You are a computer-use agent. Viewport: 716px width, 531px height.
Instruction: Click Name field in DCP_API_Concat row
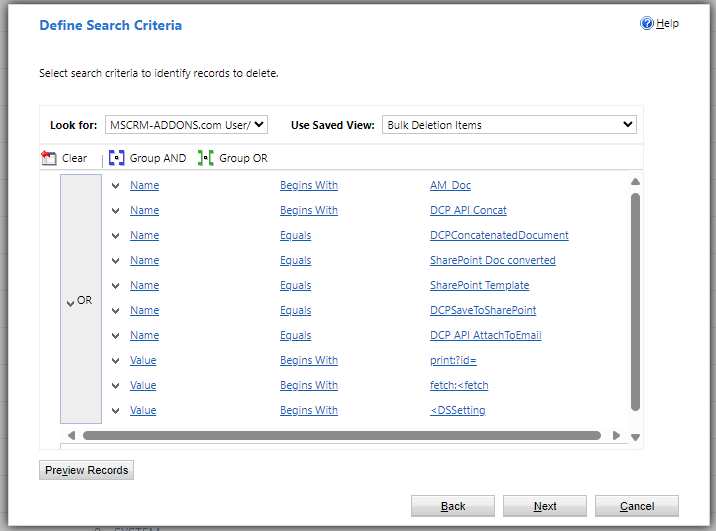(x=144, y=210)
